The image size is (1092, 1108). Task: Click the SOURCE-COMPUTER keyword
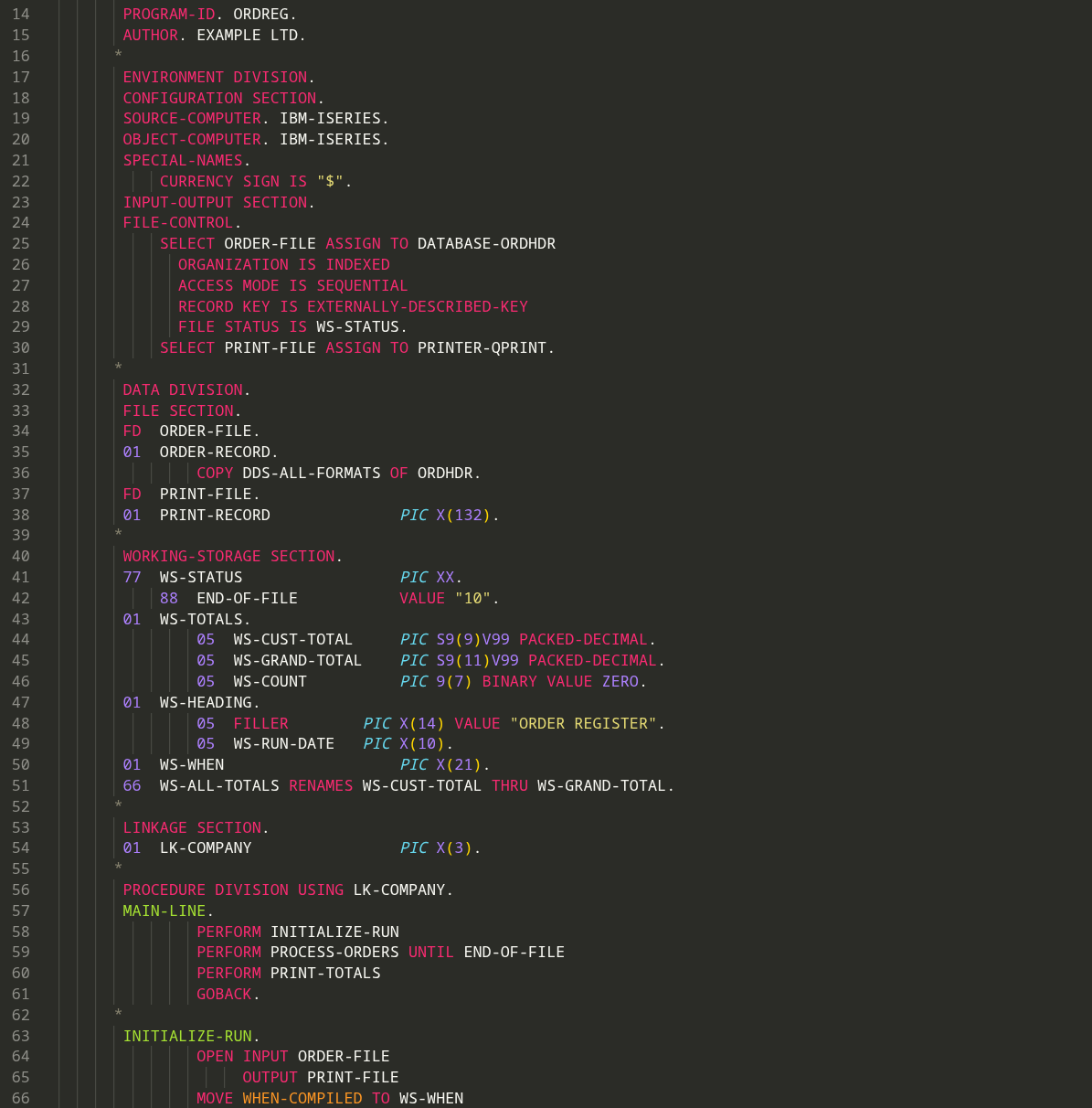coord(192,119)
